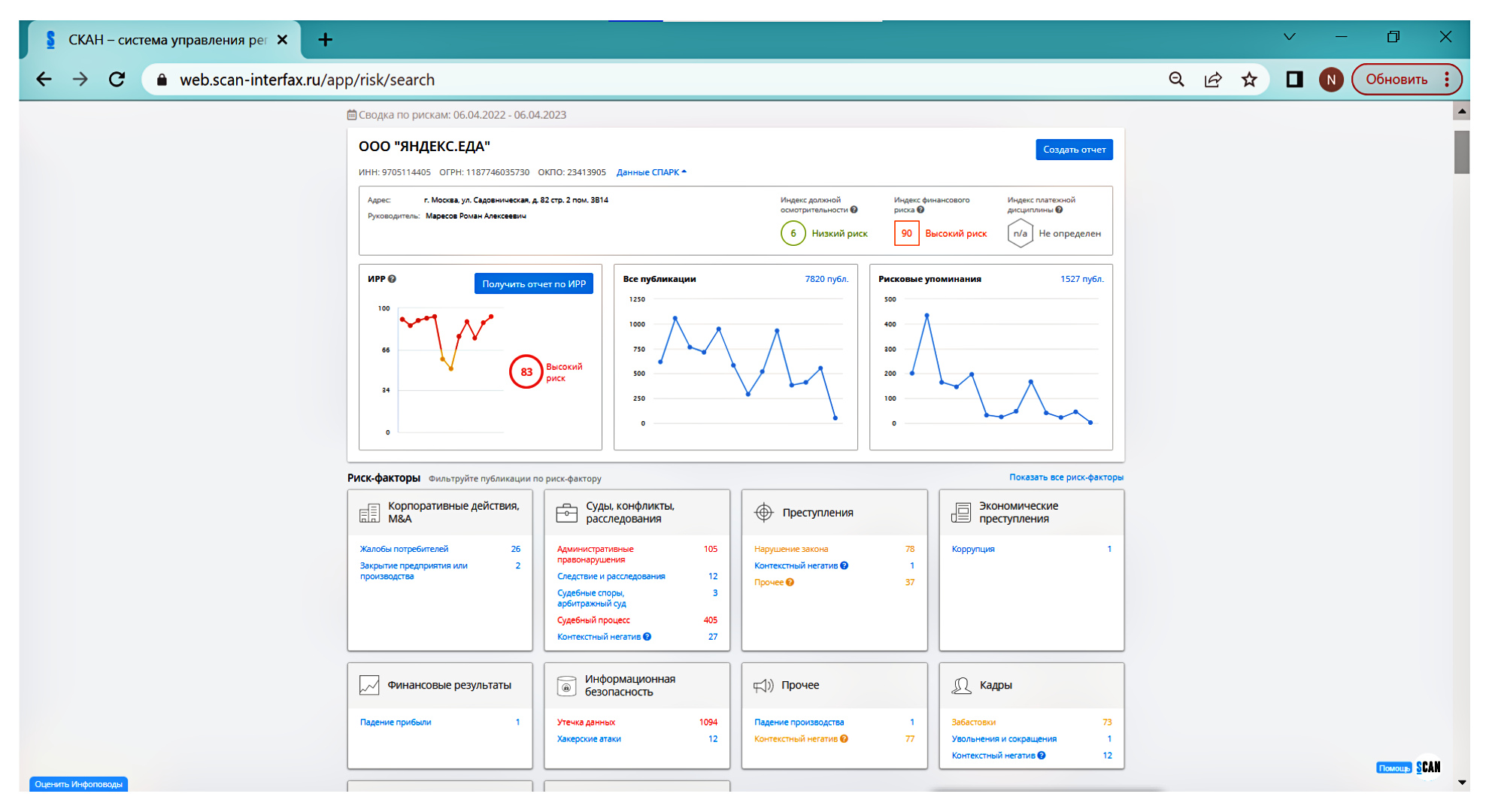Collapse the Данные СПАРК section
This screenshot has width=1489, height=812.
(651, 172)
